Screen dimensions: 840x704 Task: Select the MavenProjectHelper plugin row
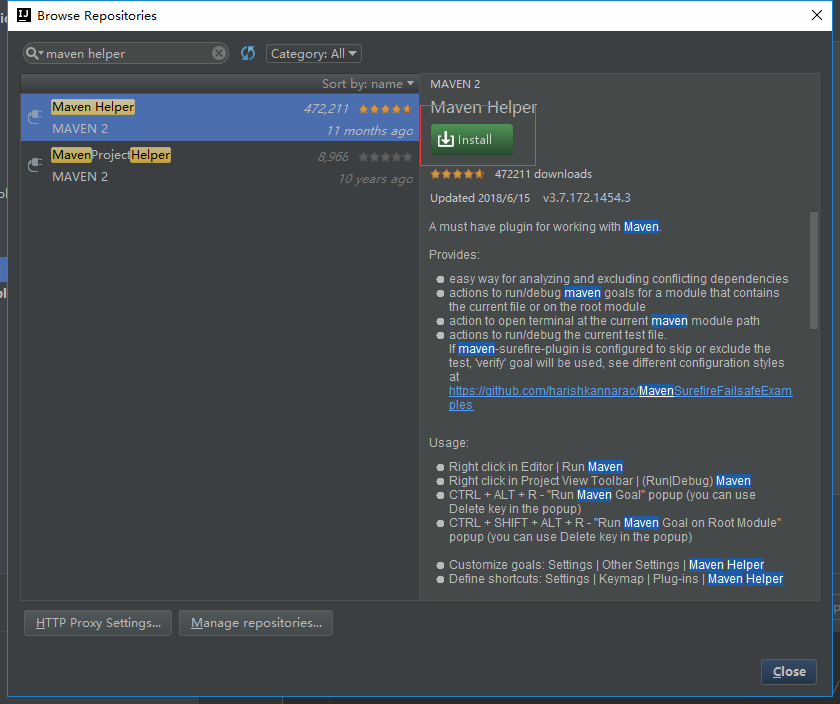220,165
